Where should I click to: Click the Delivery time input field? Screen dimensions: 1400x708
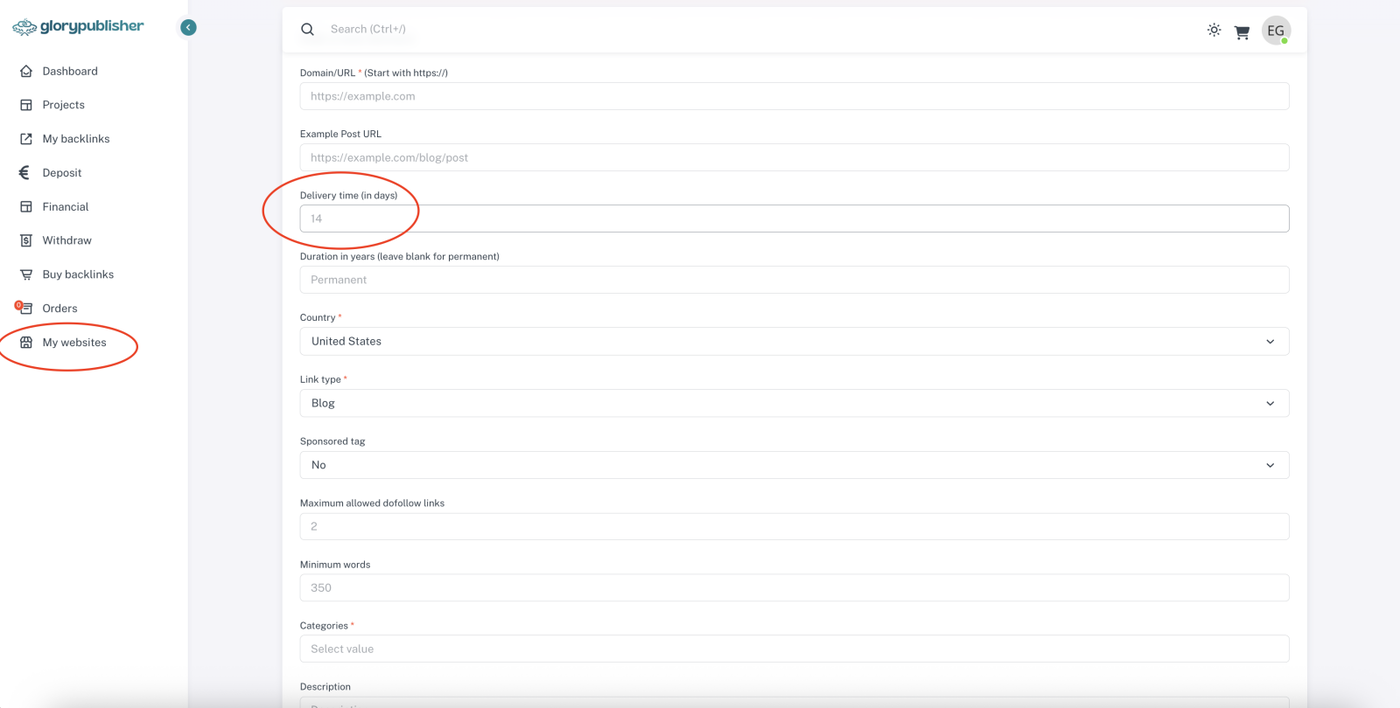[794, 218]
